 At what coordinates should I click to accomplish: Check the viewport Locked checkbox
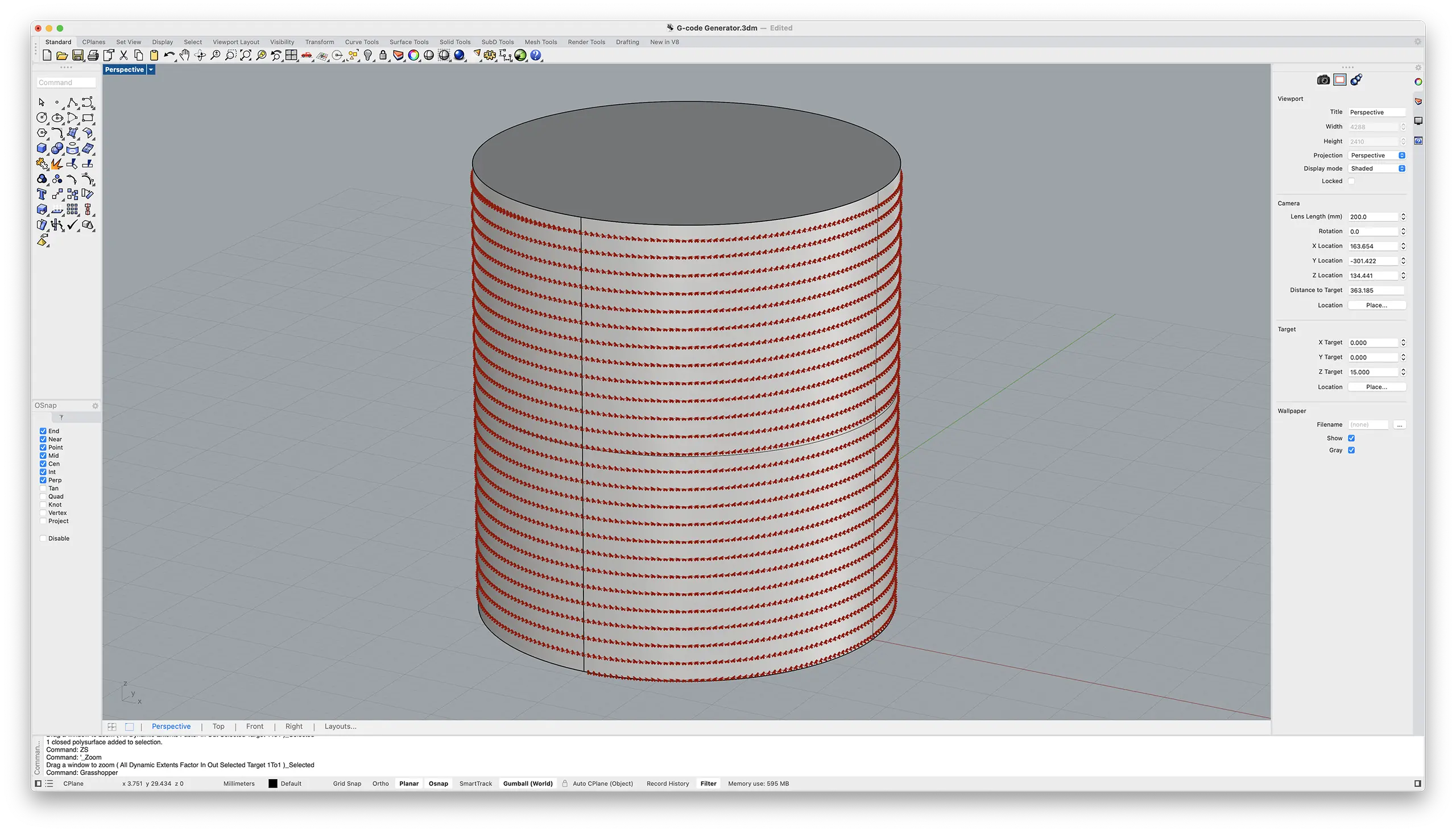coord(1351,181)
